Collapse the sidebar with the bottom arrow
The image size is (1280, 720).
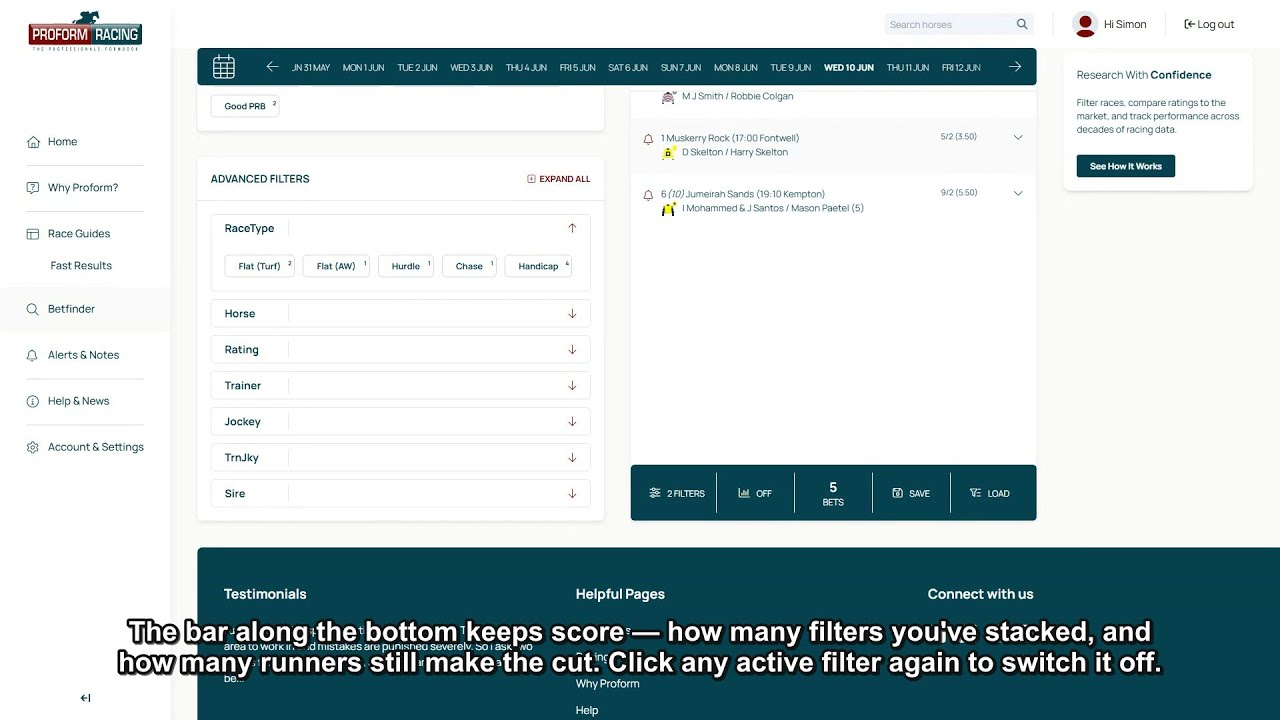[x=85, y=698]
